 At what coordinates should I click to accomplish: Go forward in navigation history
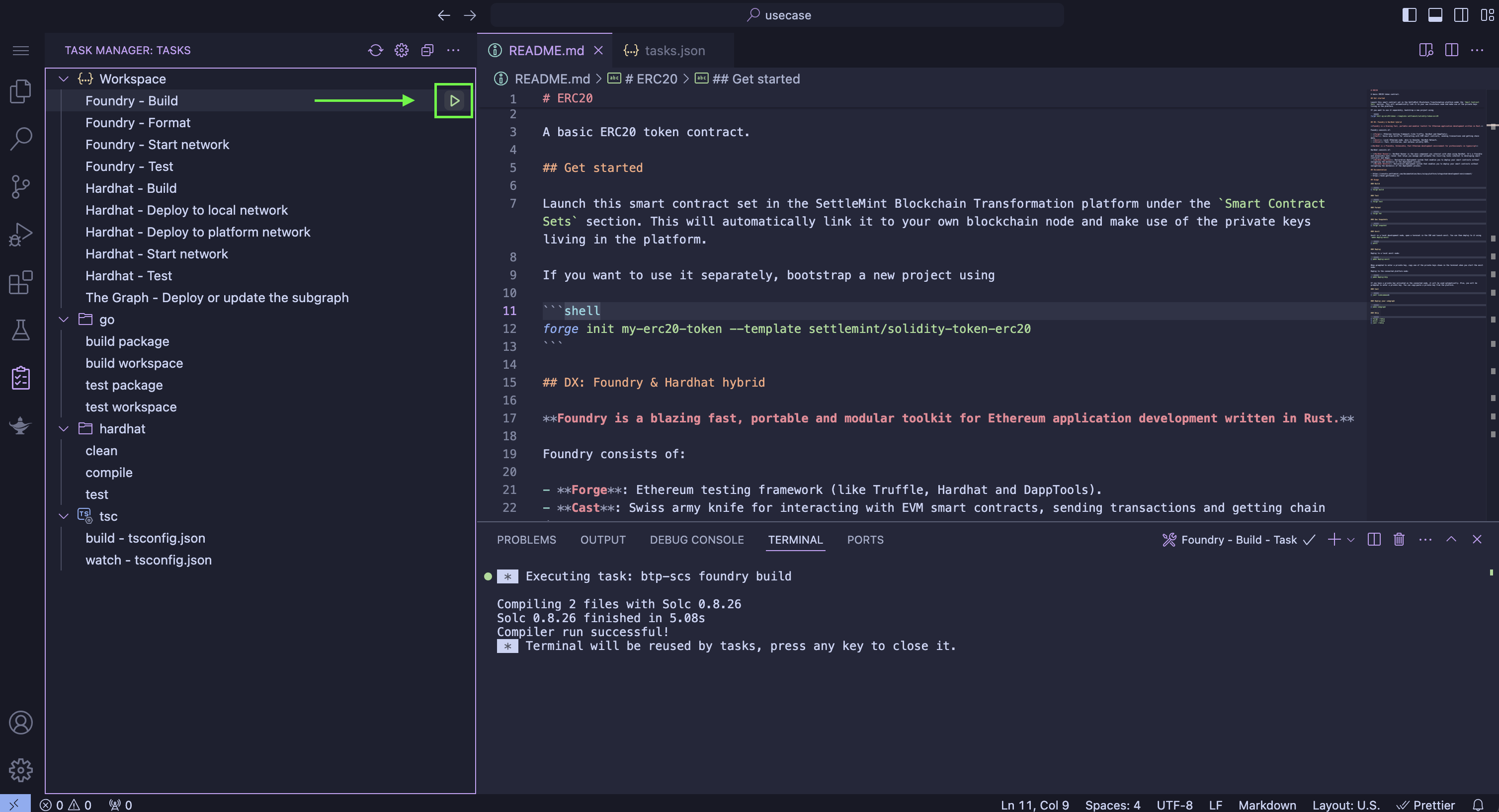[x=470, y=15]
